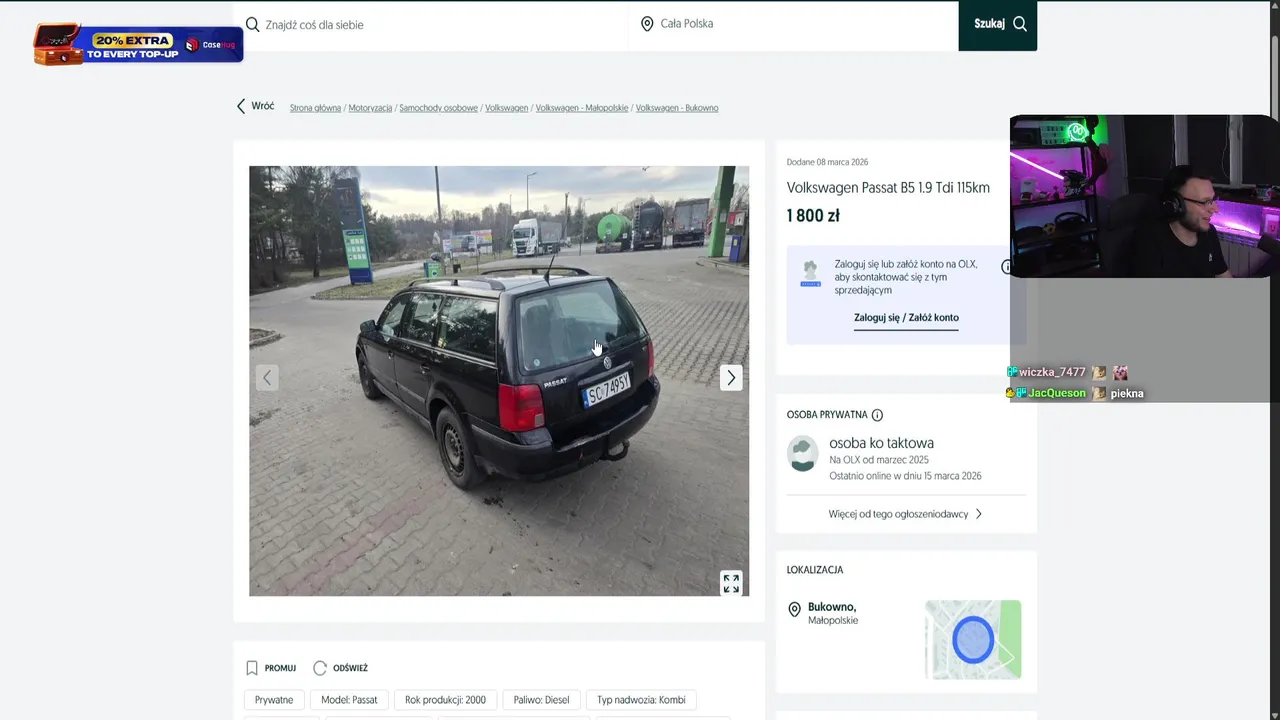Open the 'Samochody osobowe' breadcrumb link
This screenshot has height=720, width=1280.
(438, 108)
